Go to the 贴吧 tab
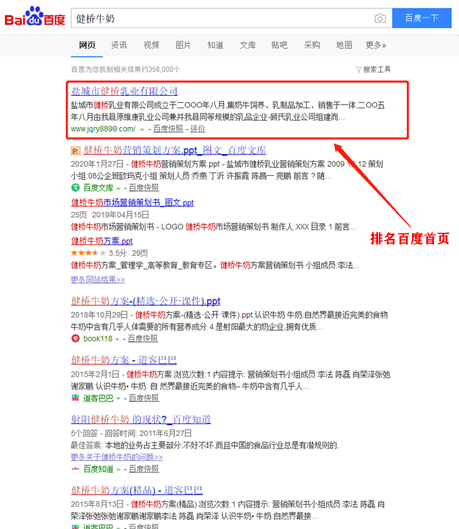Image resolution: width=459 pixels, height=529 pixels. coord(280,45)
